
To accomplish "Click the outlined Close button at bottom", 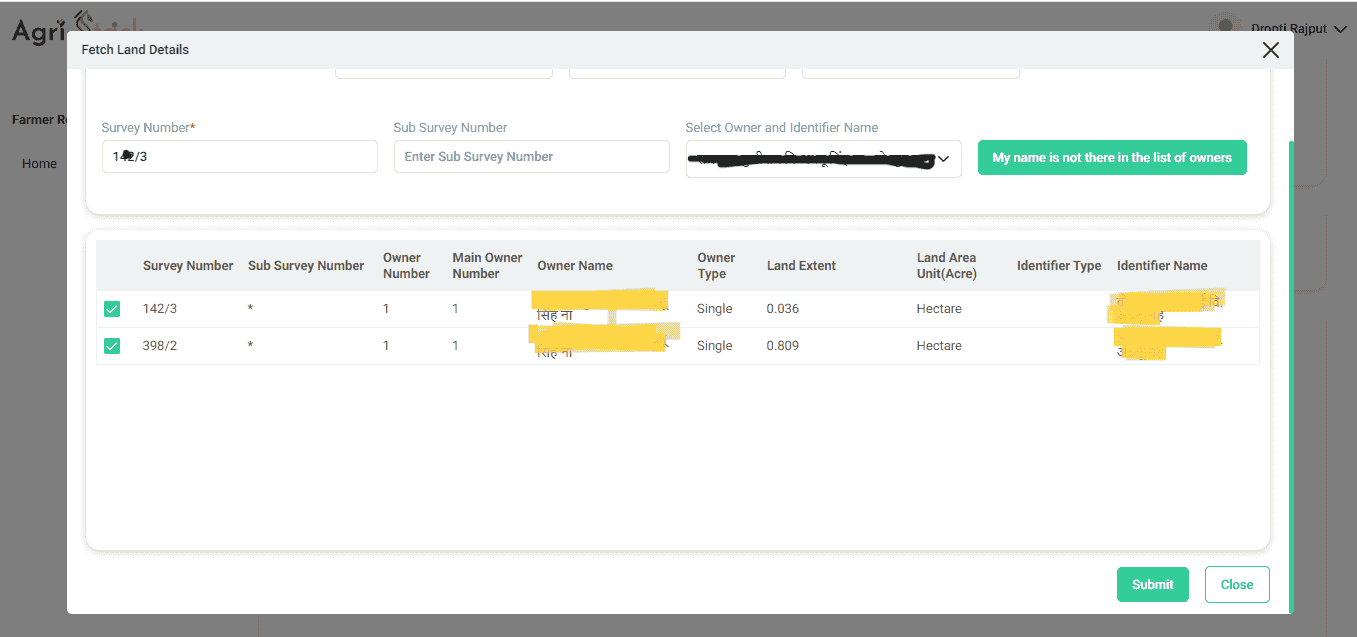I will (1236, 585).
